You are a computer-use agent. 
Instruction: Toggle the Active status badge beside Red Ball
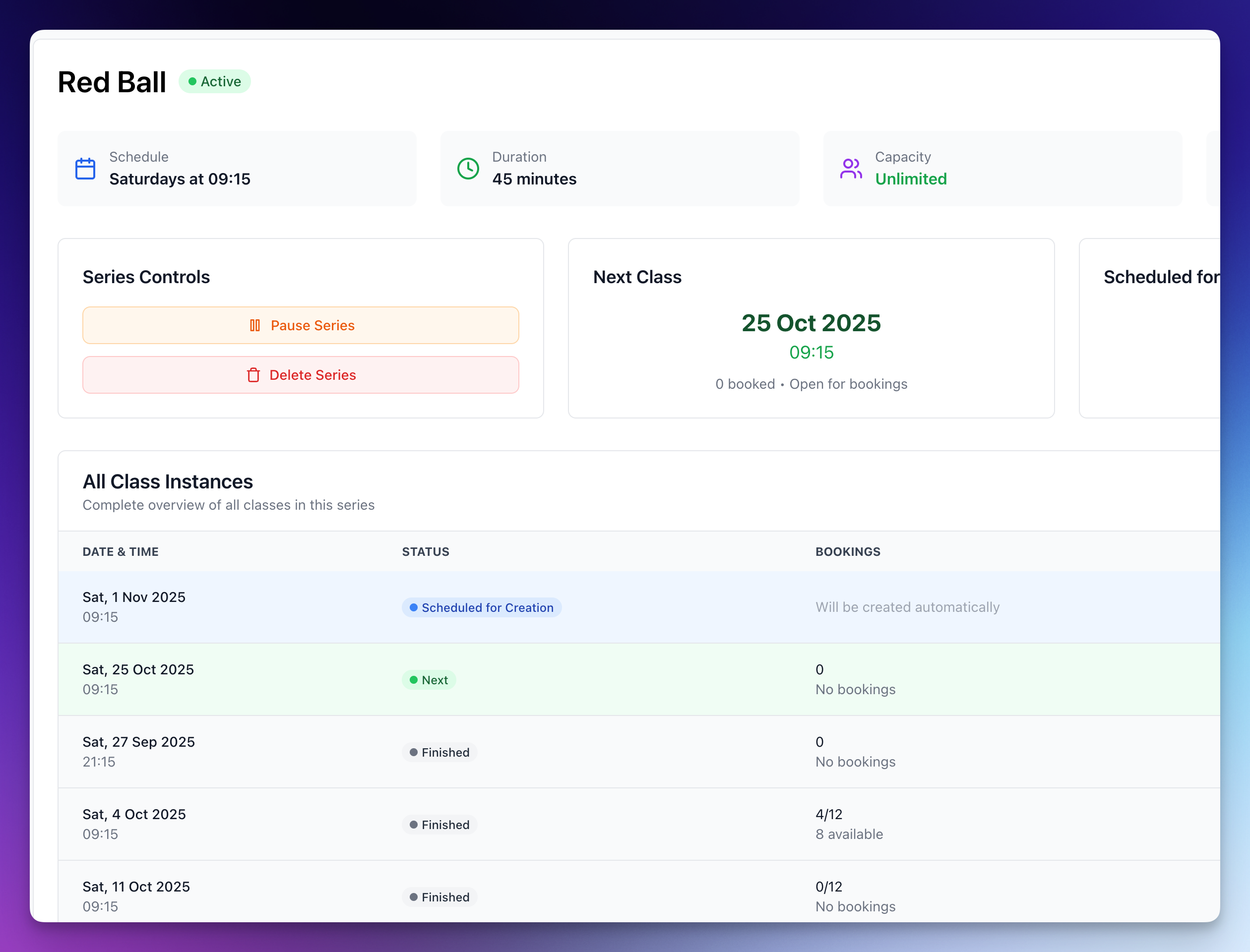214,81
